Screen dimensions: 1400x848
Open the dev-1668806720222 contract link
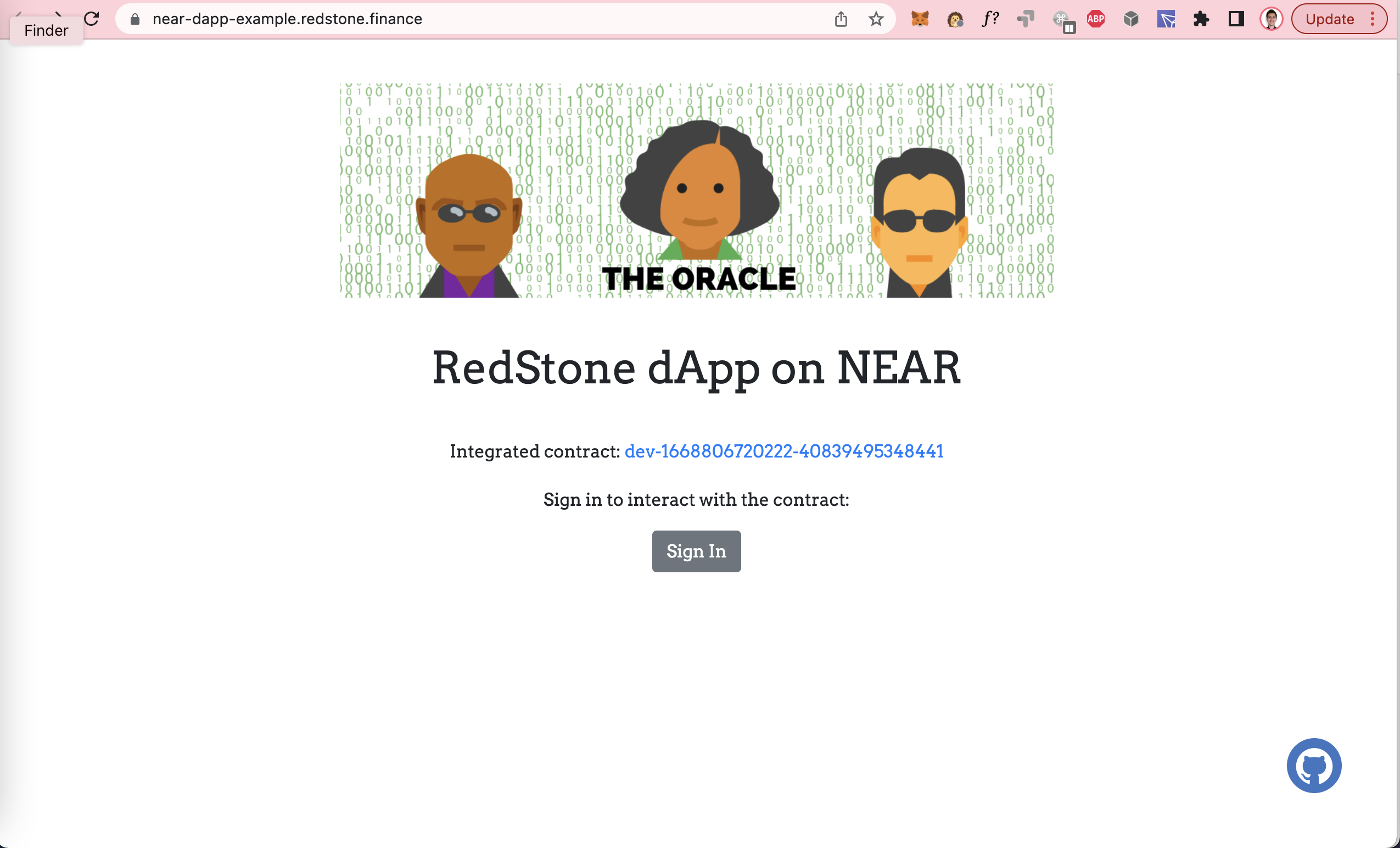tap(783, 451)
